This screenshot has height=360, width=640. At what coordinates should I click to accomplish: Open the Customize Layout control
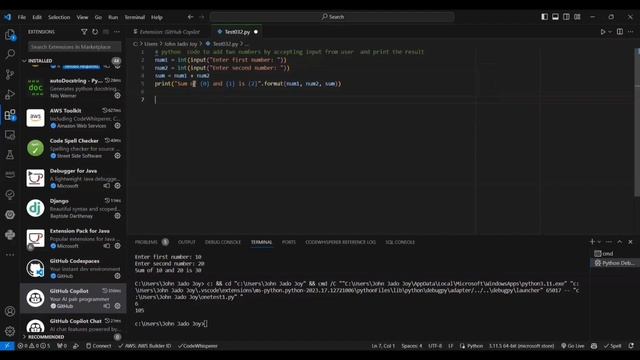(x=577, y=17)
